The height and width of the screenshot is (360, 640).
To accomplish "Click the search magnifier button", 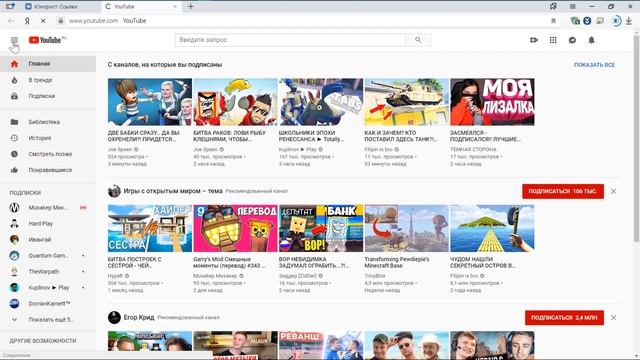I will 418,40.
